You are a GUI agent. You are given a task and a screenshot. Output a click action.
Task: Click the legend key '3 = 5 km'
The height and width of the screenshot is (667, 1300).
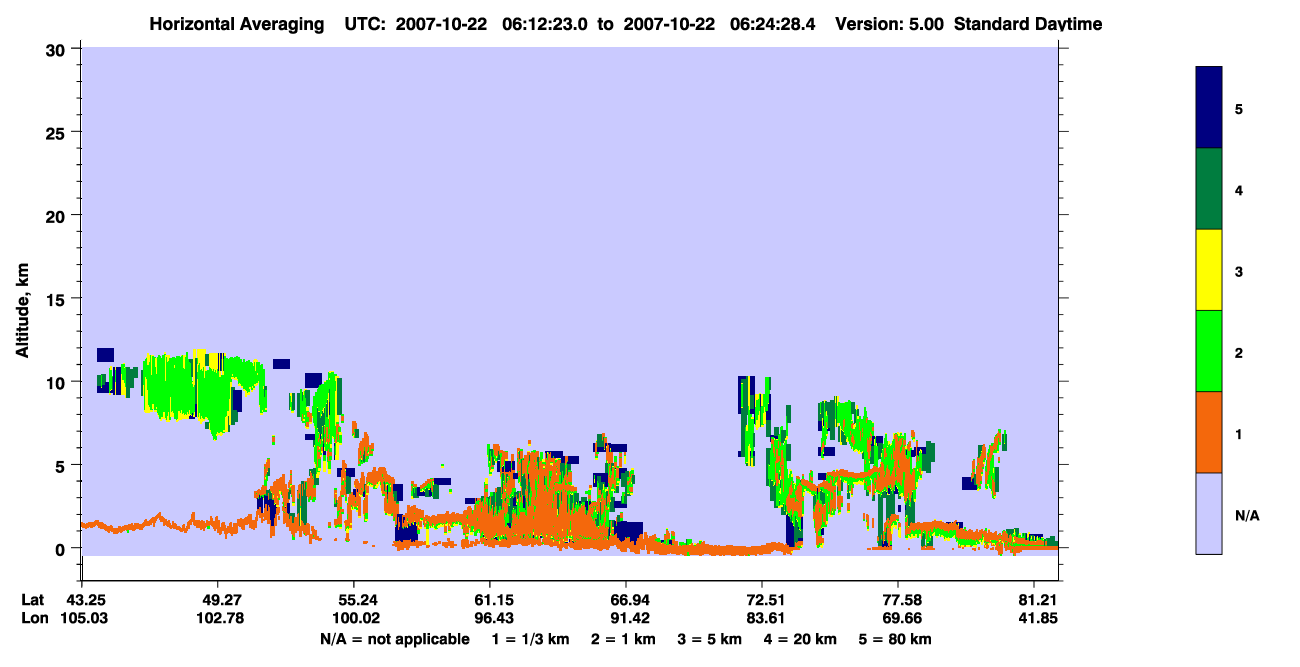point(710,639)
